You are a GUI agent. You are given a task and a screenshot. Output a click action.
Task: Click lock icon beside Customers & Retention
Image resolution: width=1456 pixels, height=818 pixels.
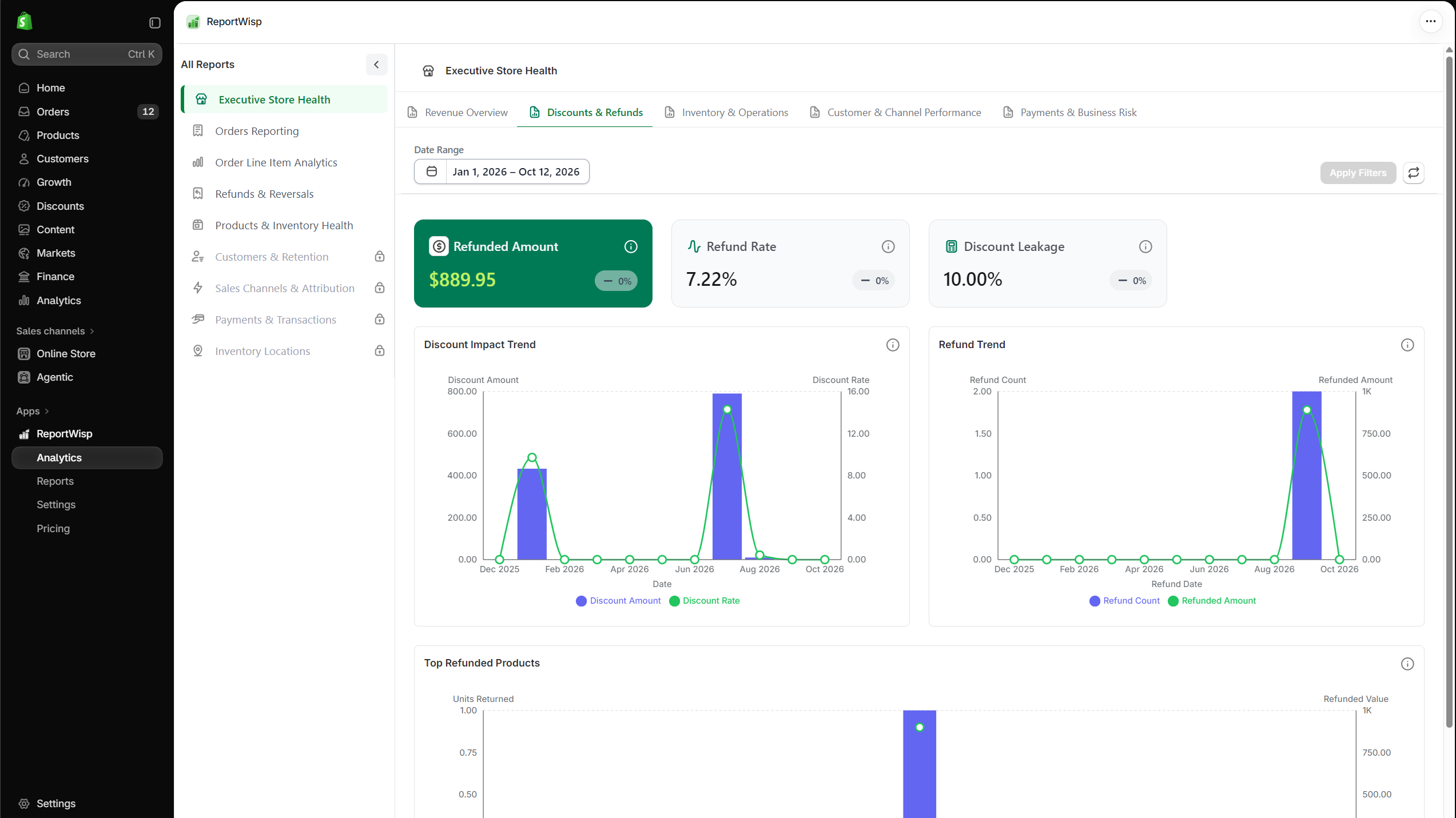380,257
